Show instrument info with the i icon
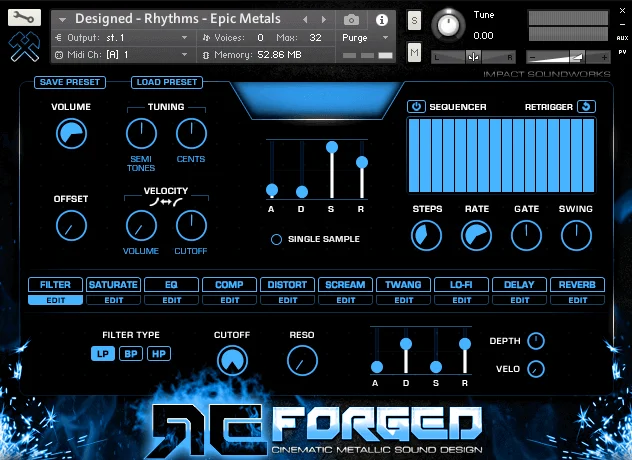 pos(381,20)
